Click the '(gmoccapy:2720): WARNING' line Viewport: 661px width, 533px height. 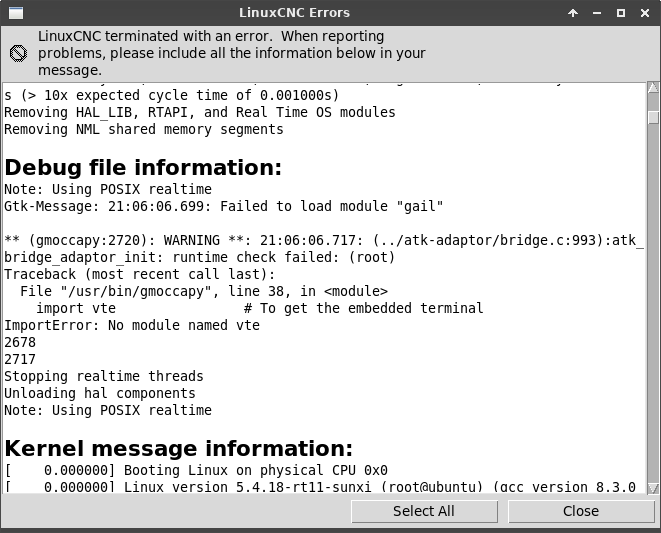[x=324, y=240]
